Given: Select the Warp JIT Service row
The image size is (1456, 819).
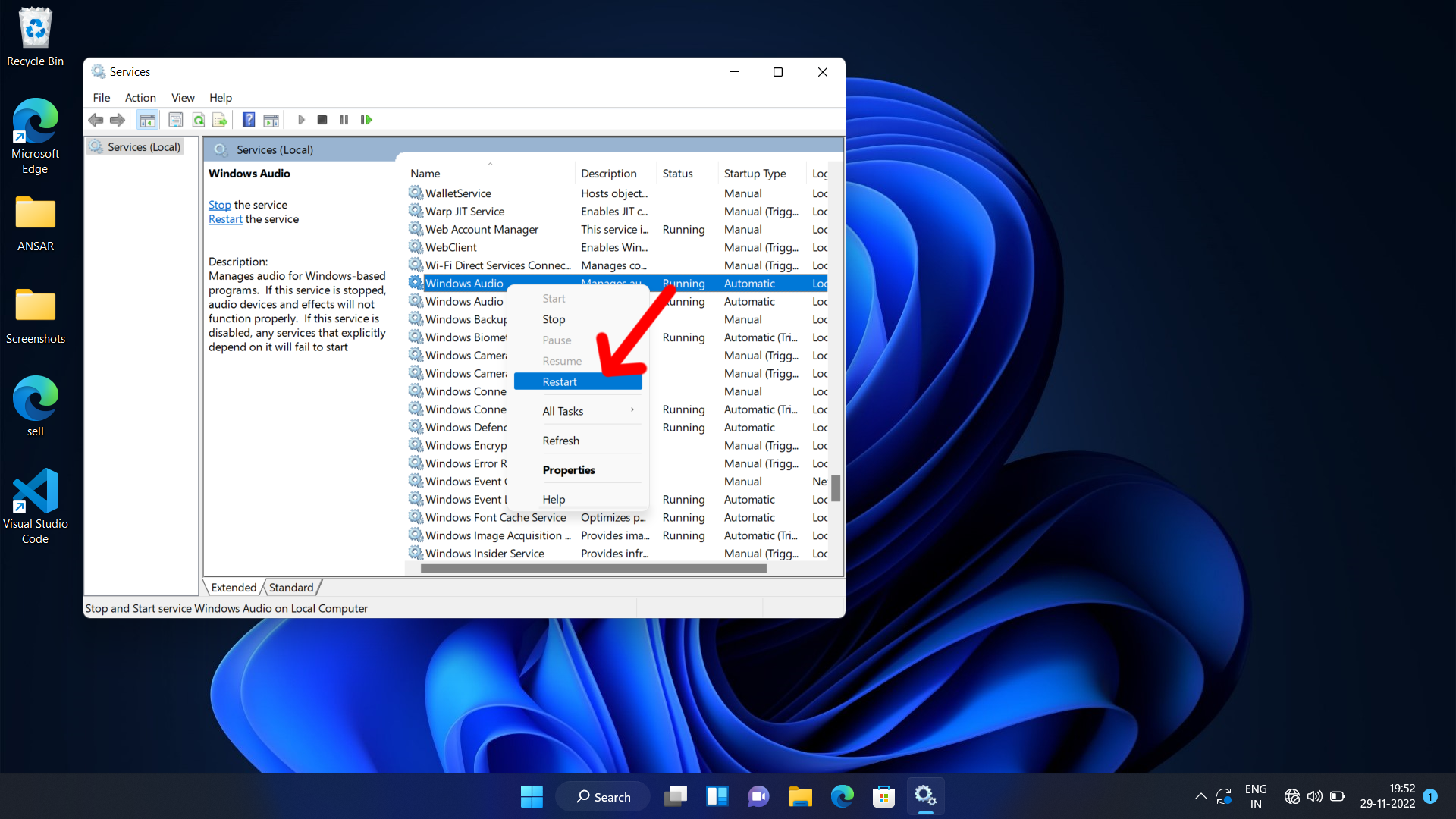Looking at the screenshot, I should point(617,212).
